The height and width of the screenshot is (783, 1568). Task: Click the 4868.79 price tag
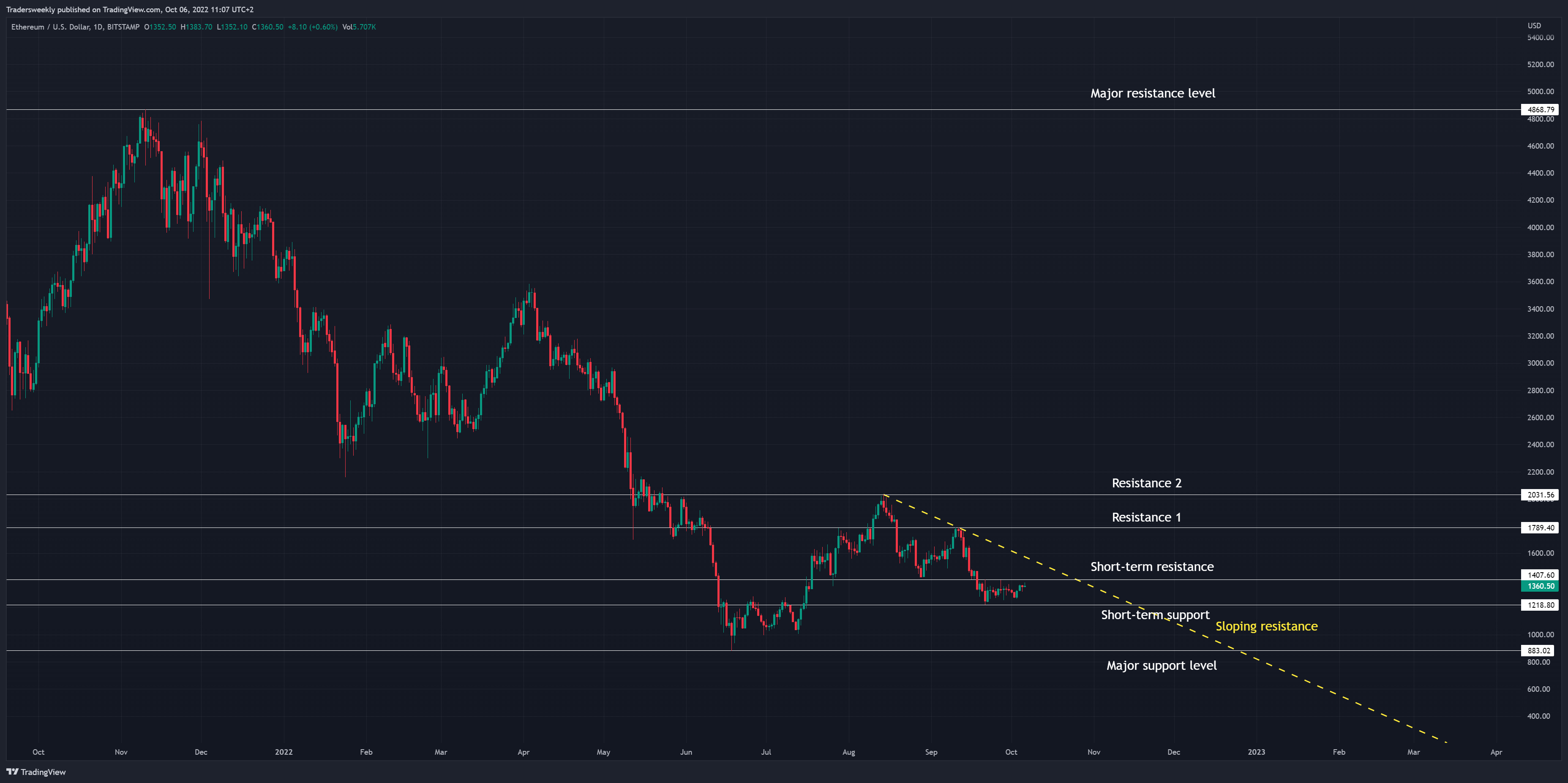(x=1539, y=109)
